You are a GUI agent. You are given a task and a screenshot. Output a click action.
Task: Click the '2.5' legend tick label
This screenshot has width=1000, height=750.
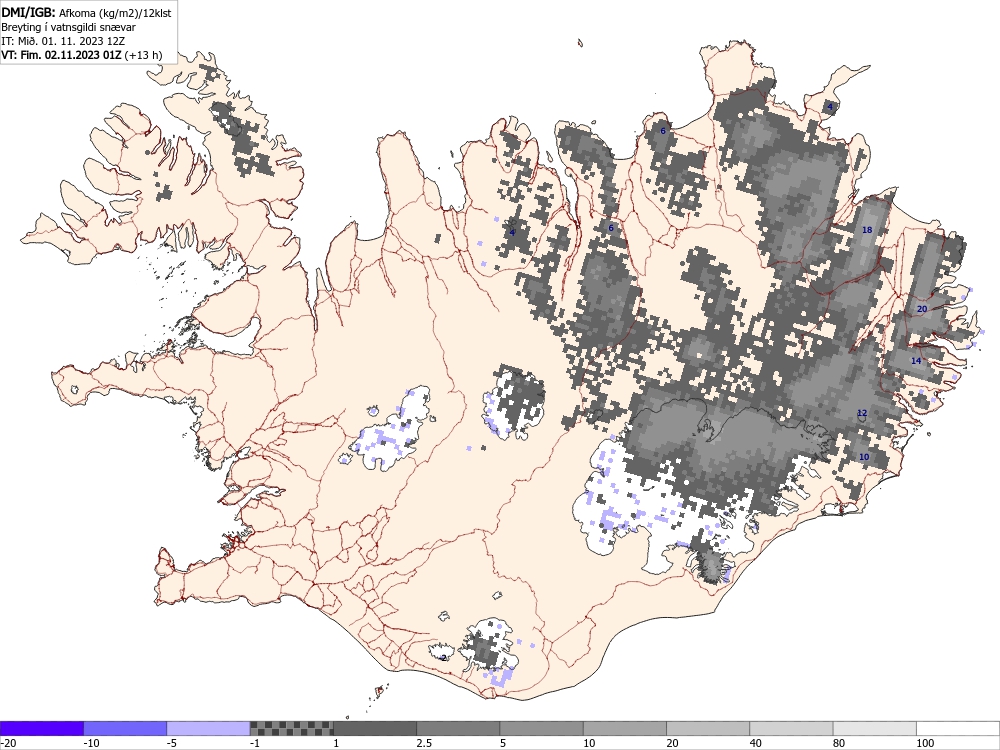click(x=424, y=743)
